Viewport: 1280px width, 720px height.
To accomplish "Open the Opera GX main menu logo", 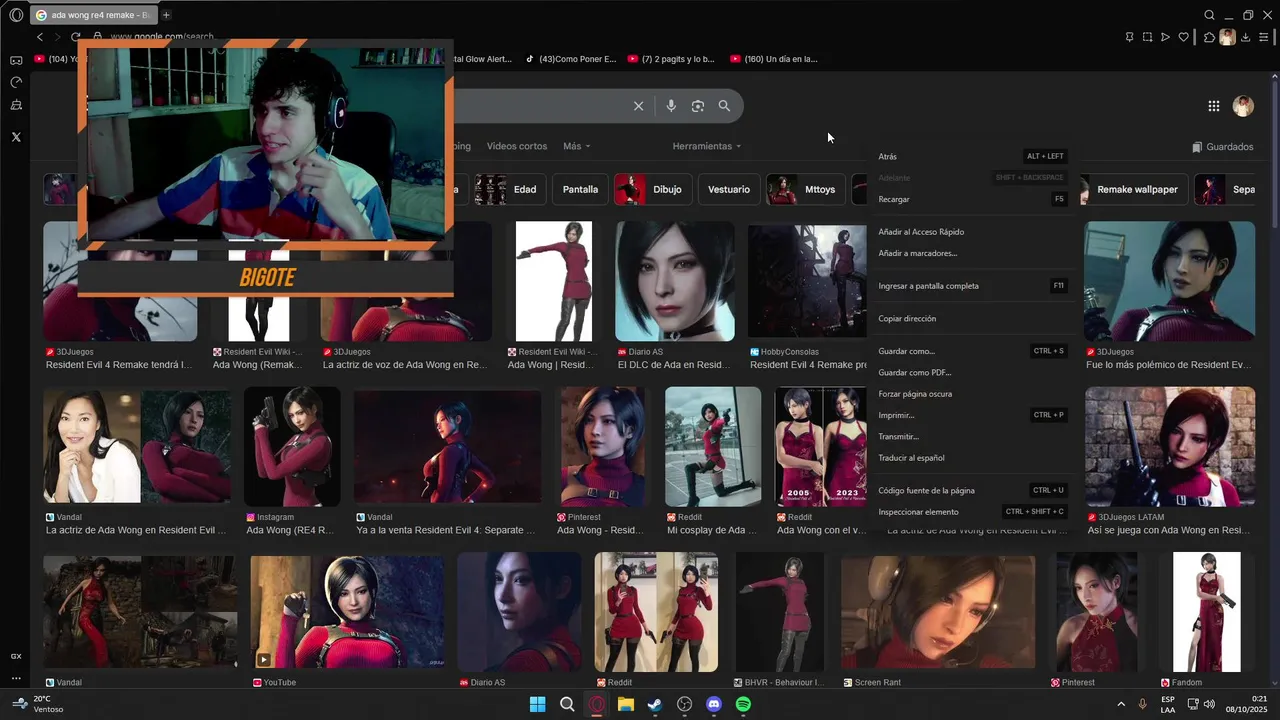I will click(16, 15).
